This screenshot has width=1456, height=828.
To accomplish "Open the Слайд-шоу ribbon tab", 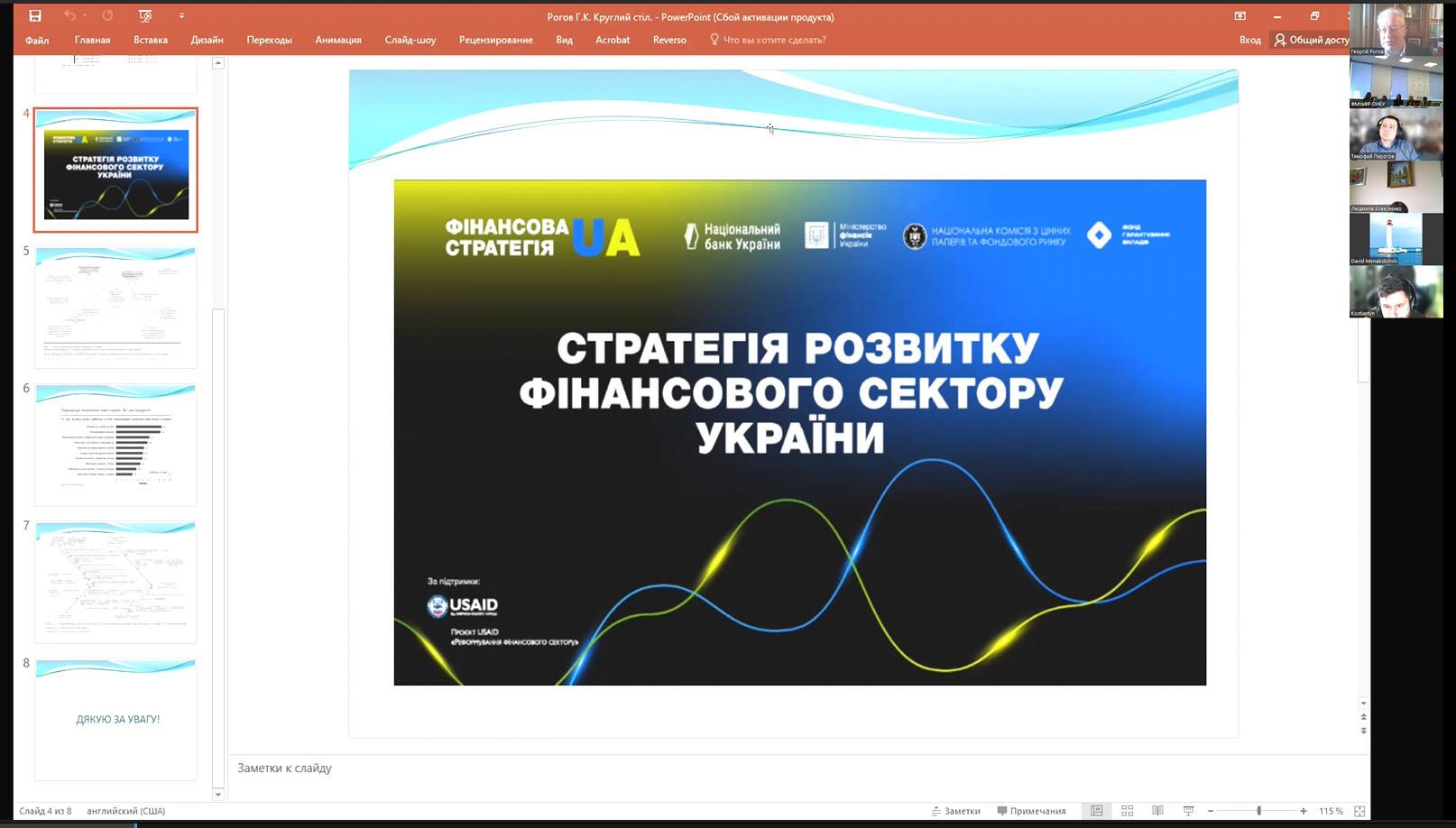I will click(x=410, y=40).
